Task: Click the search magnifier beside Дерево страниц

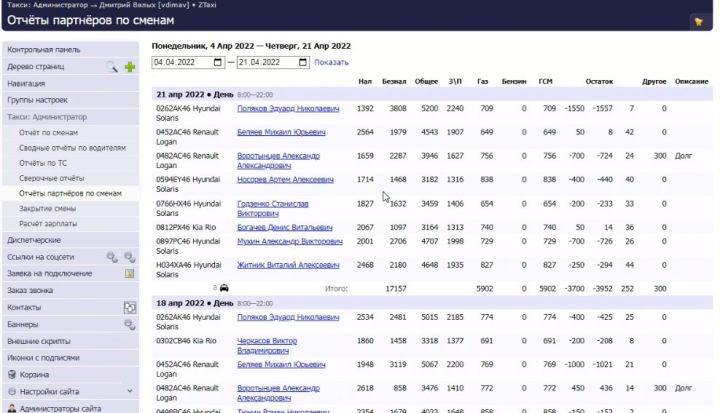Action: point(112,67)
